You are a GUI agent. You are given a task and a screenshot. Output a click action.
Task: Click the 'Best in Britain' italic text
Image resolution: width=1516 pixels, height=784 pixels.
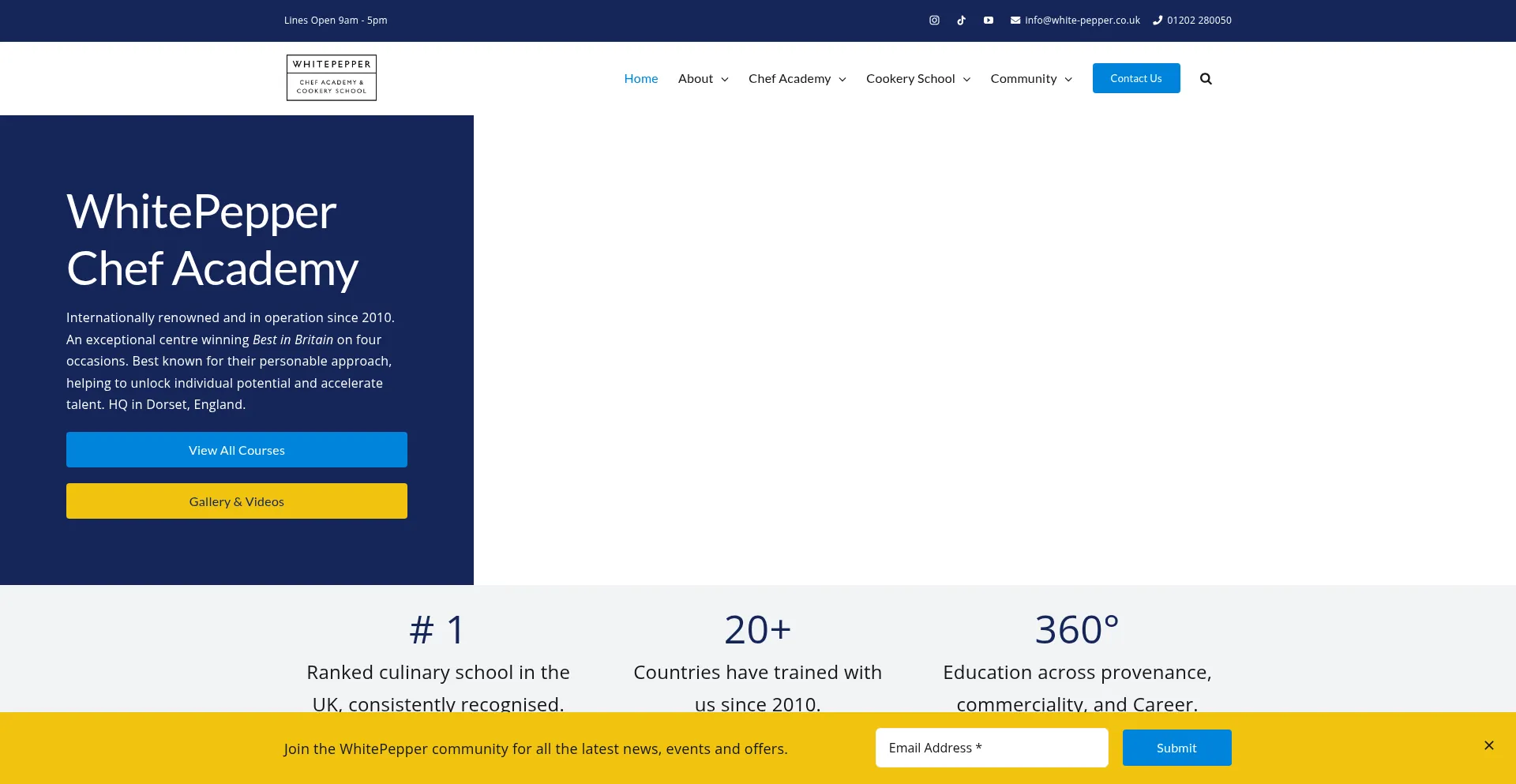click(293, 339)
